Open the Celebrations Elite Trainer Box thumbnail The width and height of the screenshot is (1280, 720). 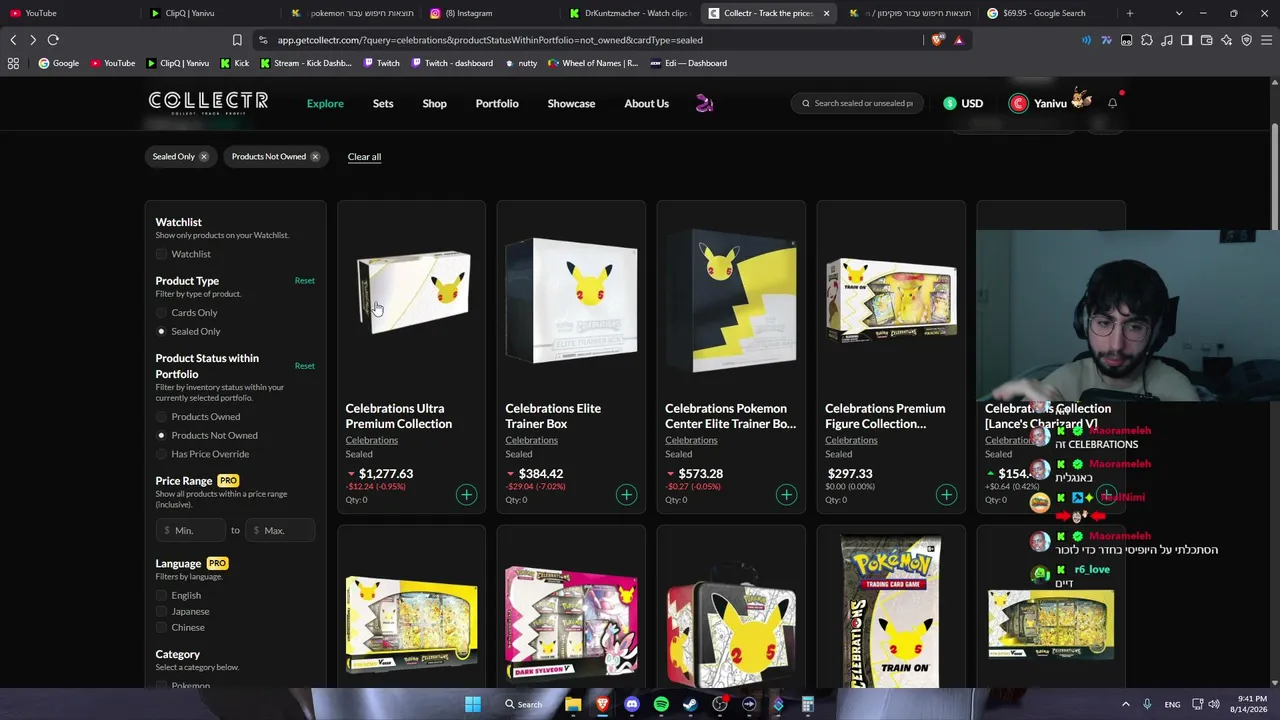tap(571, 299)
